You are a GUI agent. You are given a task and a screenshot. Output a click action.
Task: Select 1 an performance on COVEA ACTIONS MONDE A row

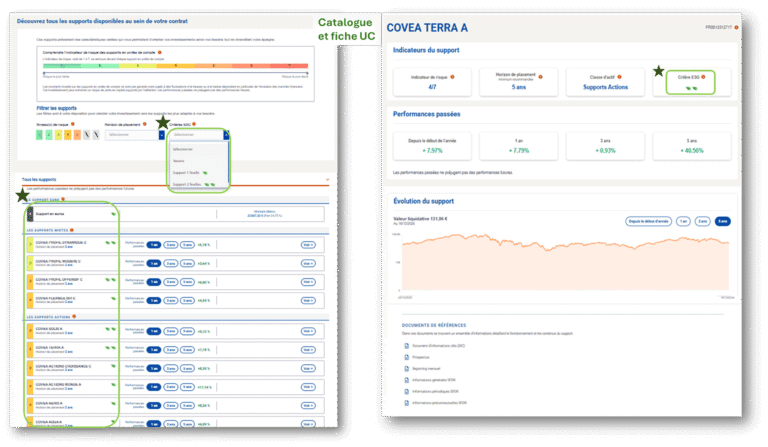point(154,387)
